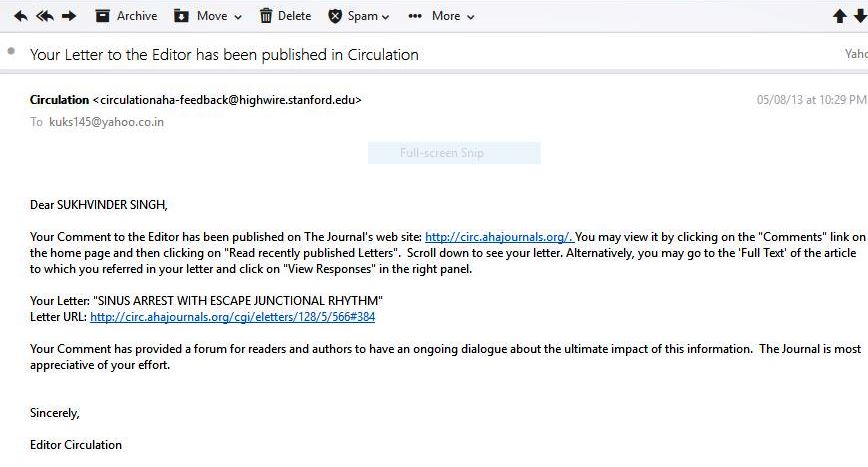
Task: Click the Spam label in toolbar
Action: (363, 16)
